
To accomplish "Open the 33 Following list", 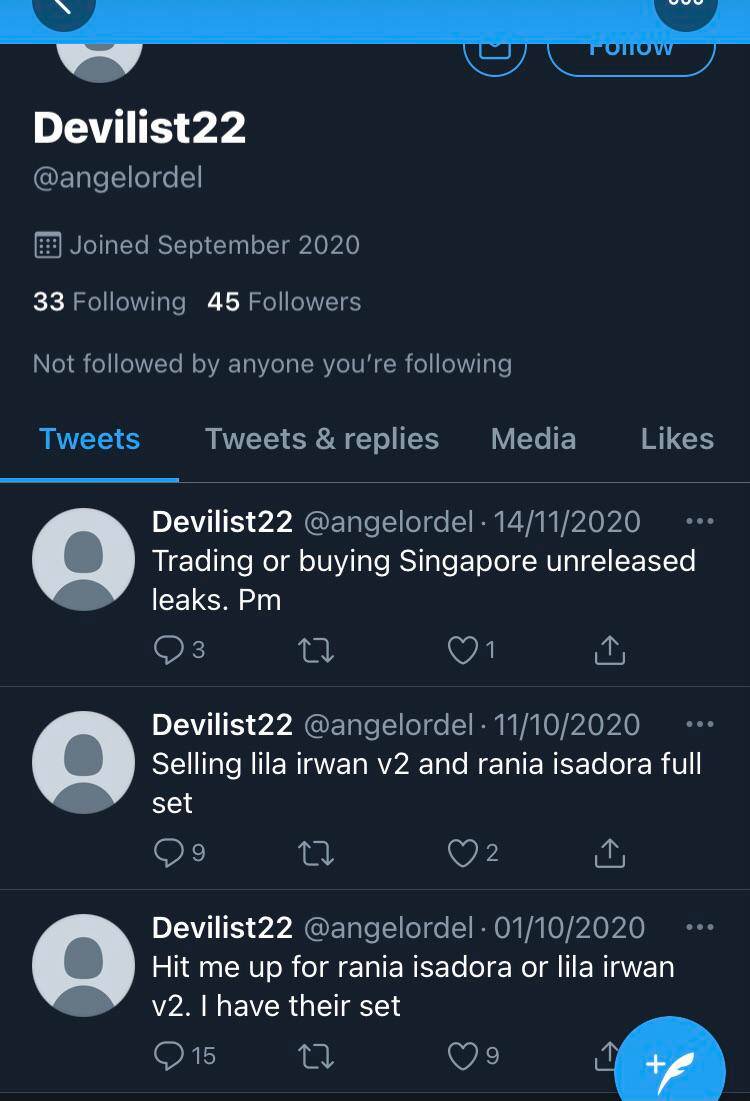I will click(109, 302).
